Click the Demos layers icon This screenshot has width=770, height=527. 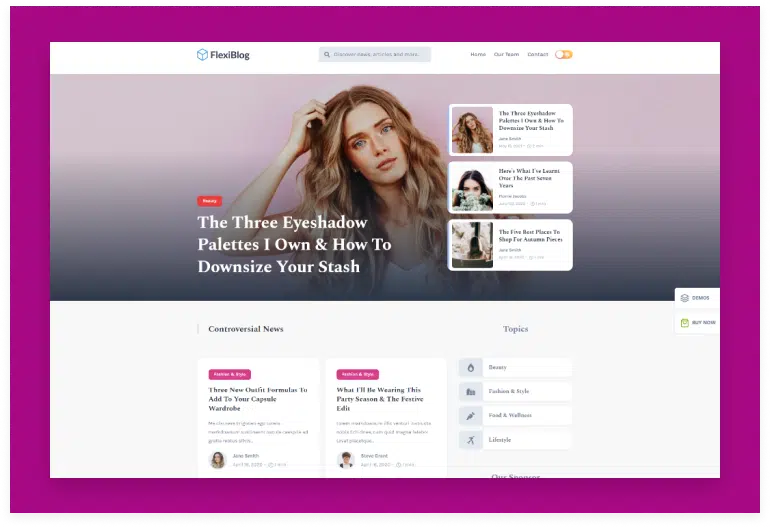pyautogui.click(x=685, y=298)
